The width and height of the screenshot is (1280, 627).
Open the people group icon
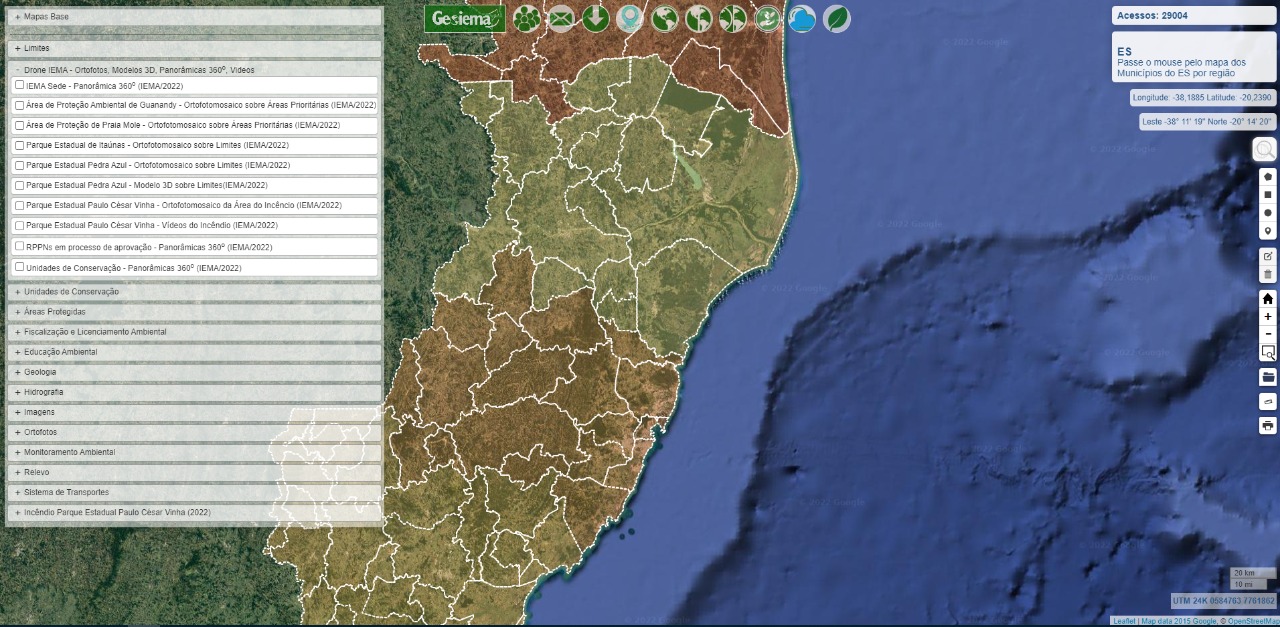tap(527, 18)
